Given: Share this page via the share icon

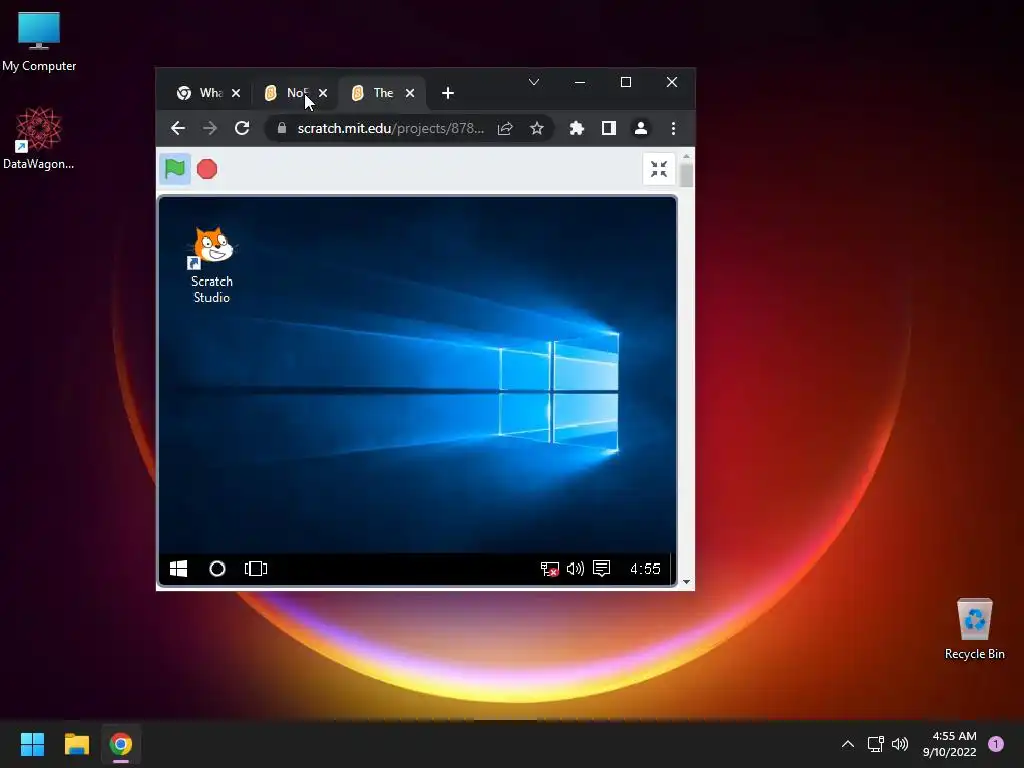Looking at the screenshot, I should point(505,128).
